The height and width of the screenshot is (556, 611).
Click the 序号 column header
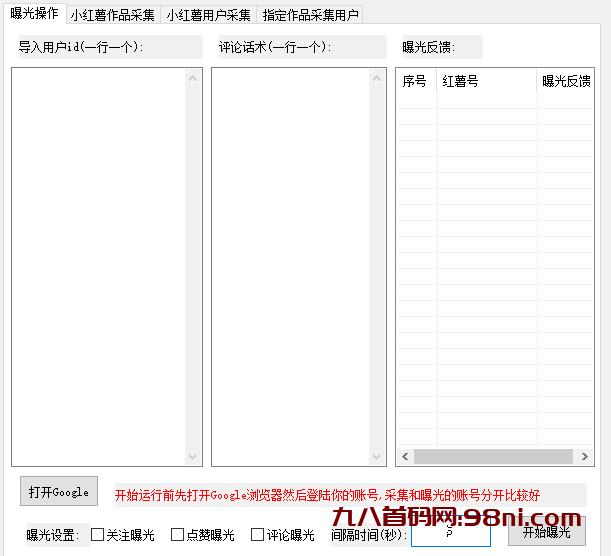click(x=415, y=81)
